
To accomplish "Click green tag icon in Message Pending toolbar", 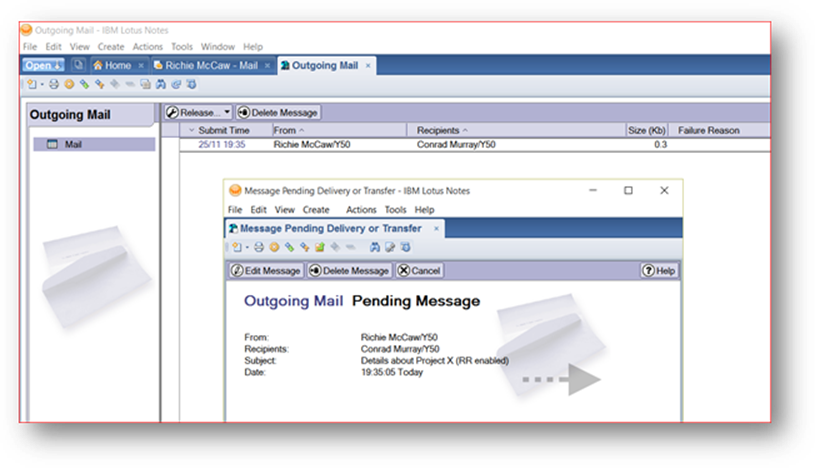I will tap(290, 248).
